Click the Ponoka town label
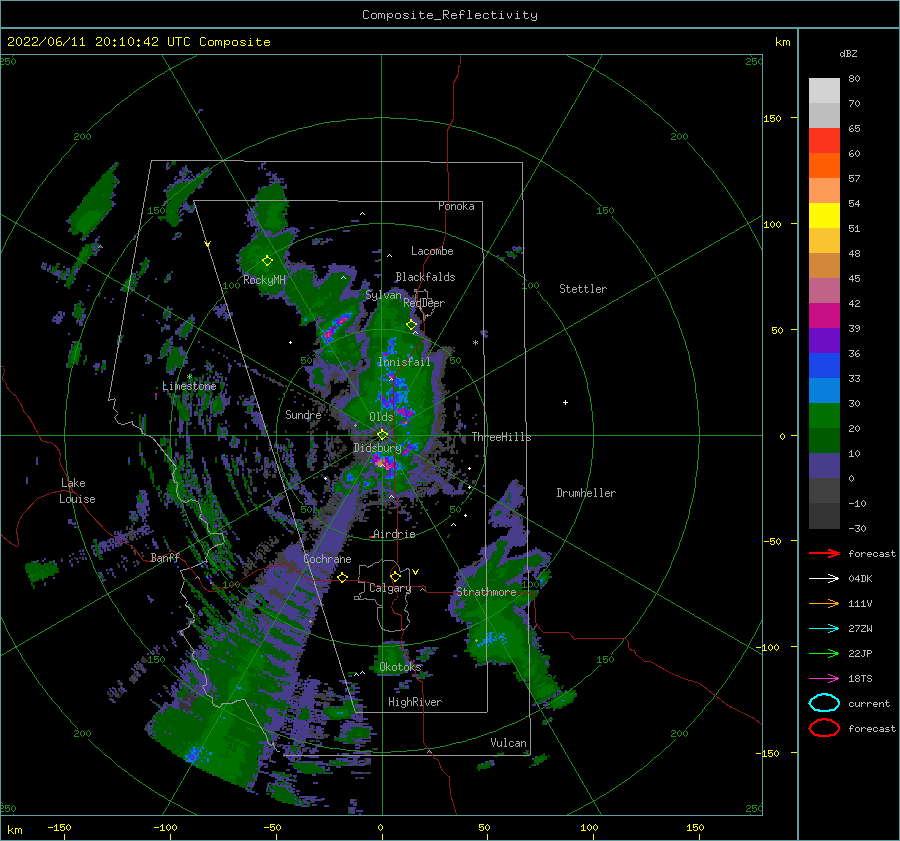Image resolution: width=900 pixels, height=841 pixels. [x=456, y=206]
